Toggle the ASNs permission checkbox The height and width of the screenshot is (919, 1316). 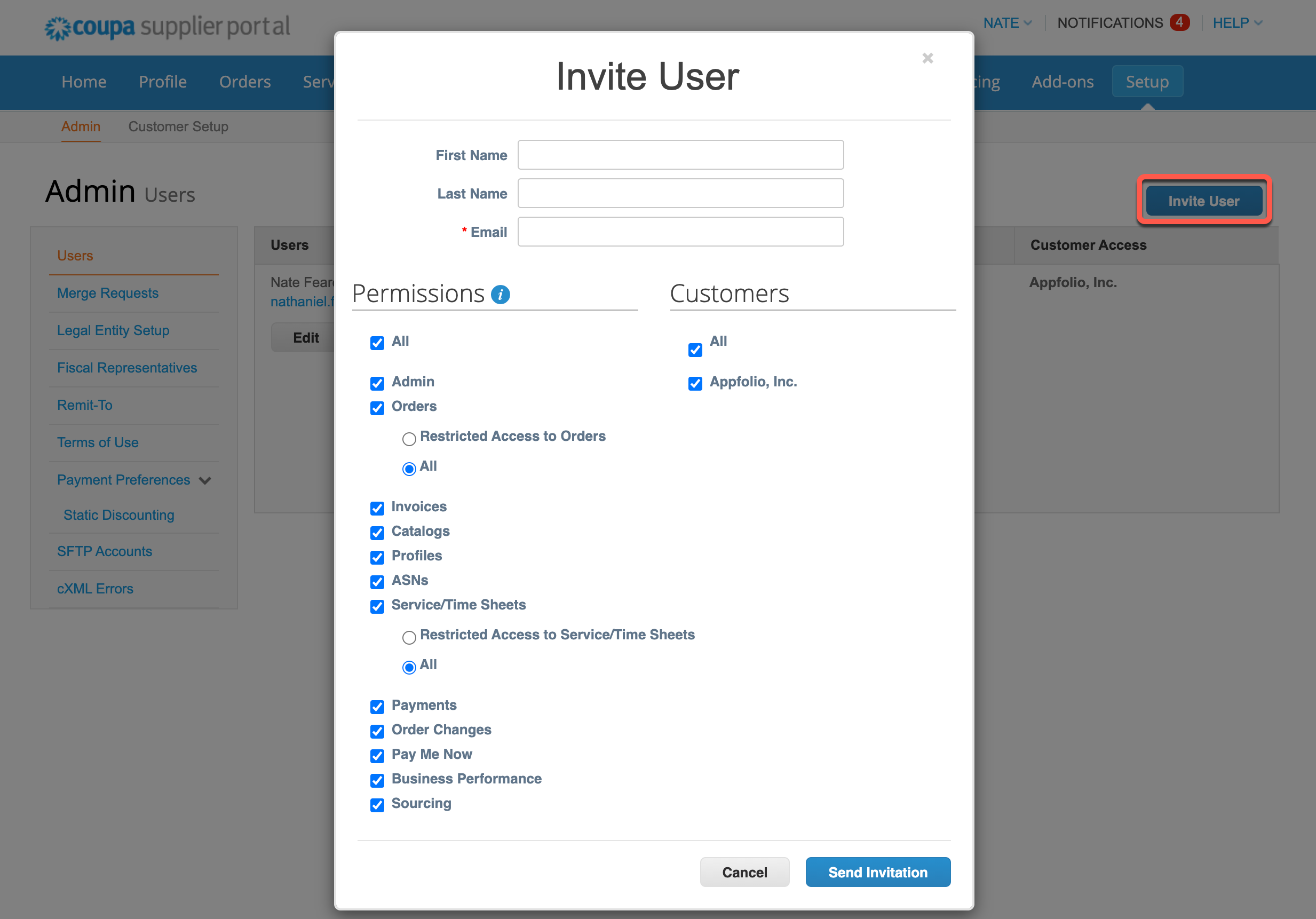(x=377, y=582)
